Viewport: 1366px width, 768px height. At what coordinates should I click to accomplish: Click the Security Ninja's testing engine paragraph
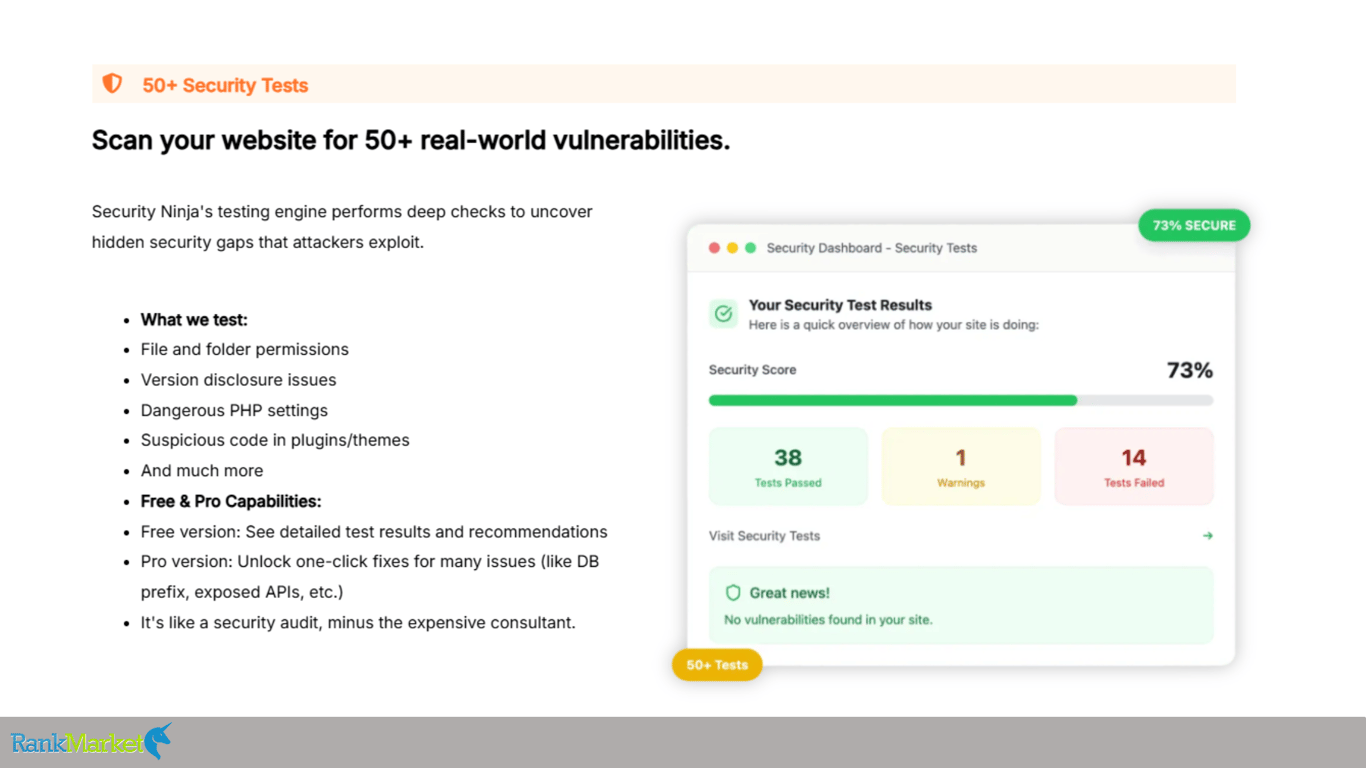pos(342,227)
